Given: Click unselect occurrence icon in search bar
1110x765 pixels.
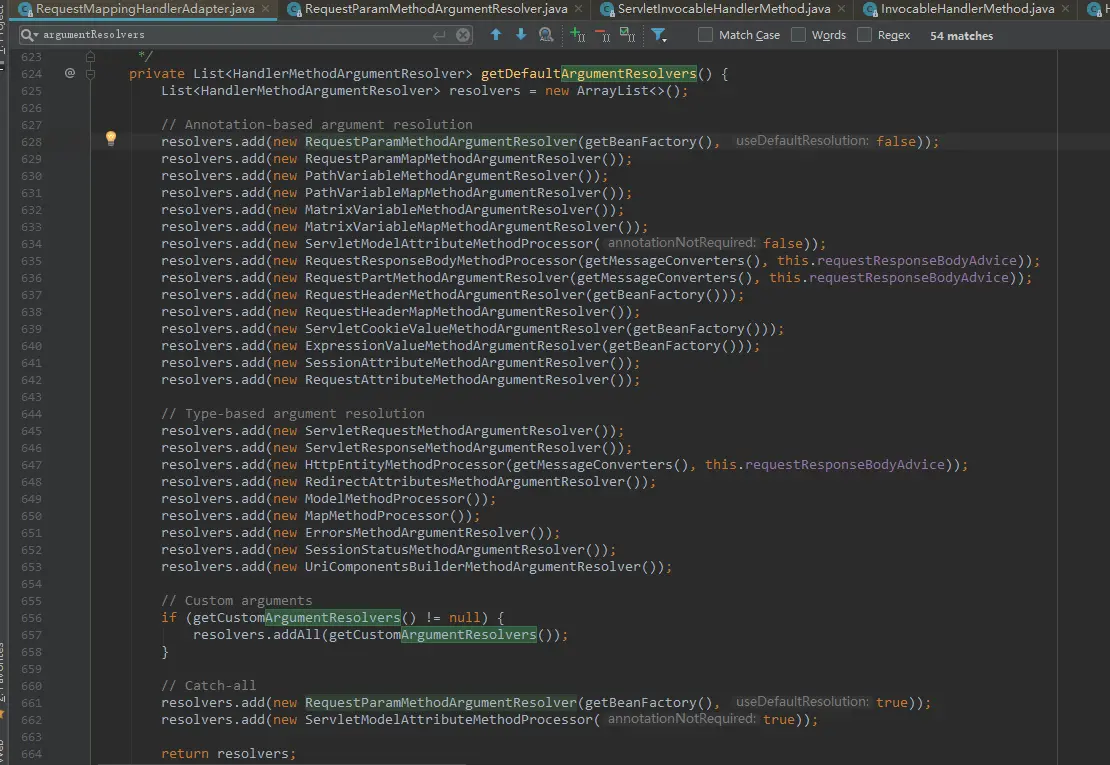Looking at the screenshot, I should [602, 35].
